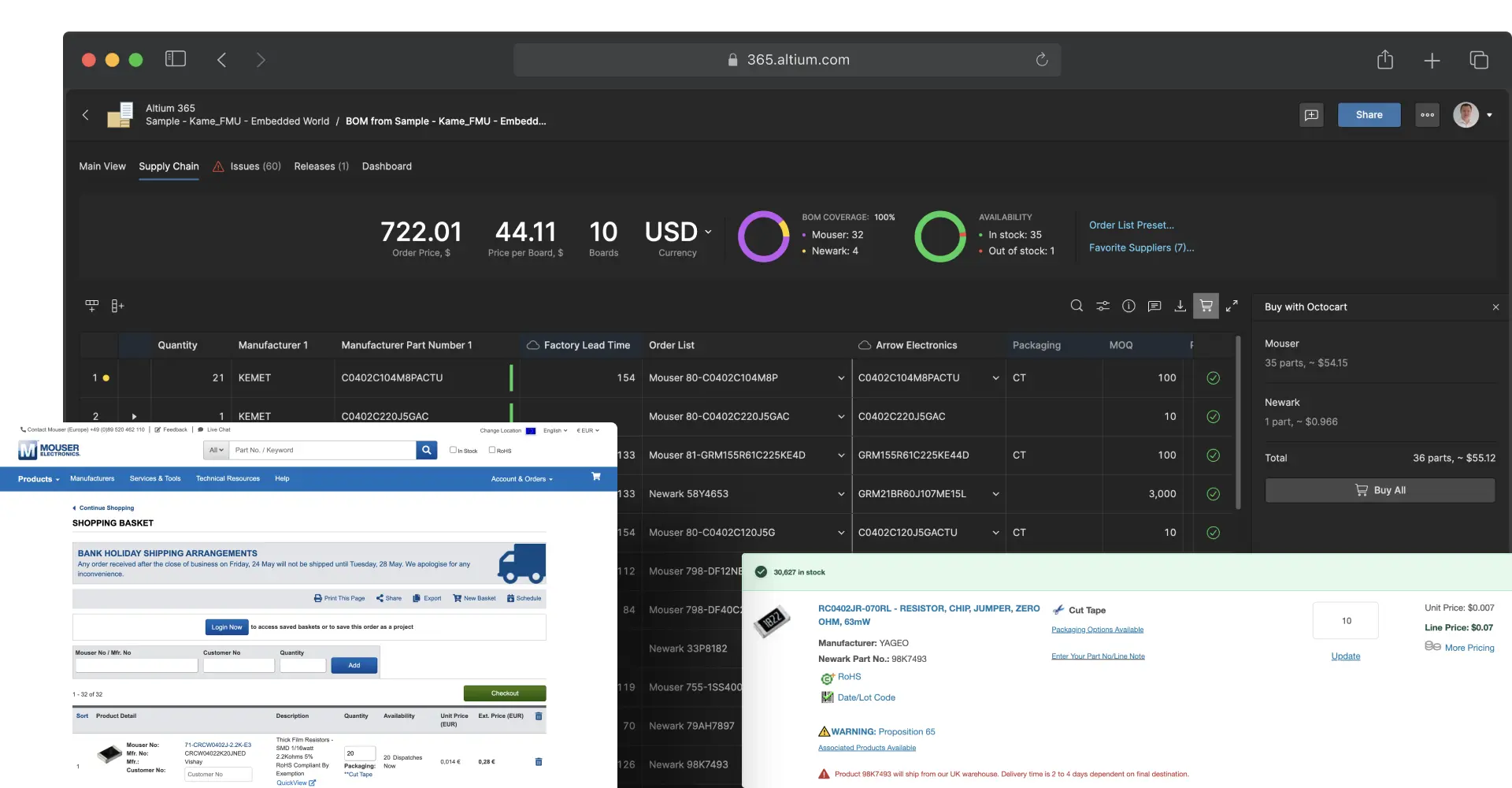Toggle the Octocart shopping cart icon

[1206, 306]
